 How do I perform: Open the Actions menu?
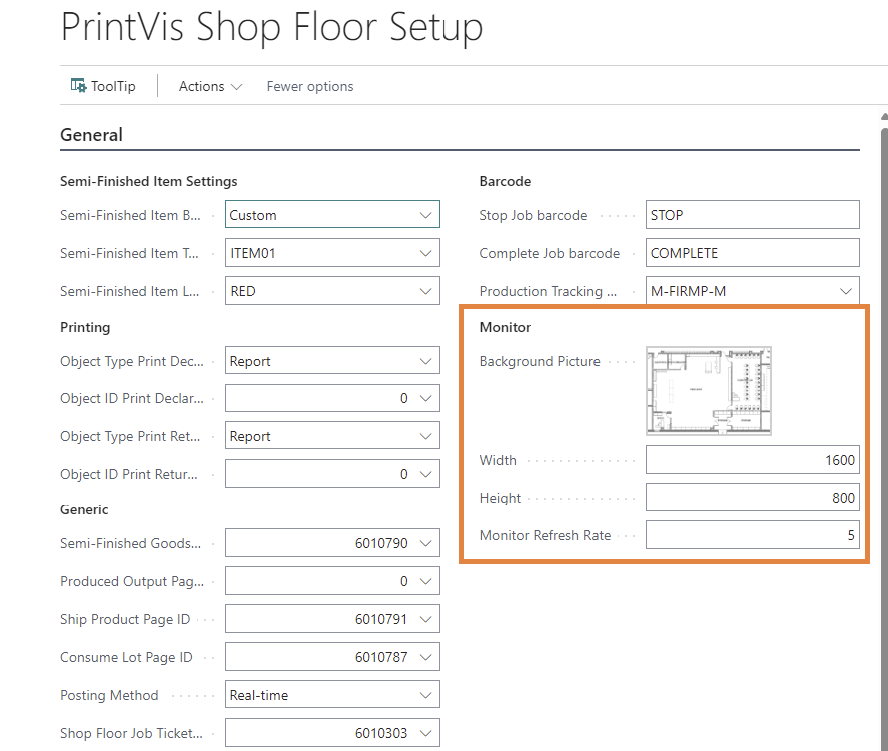tap(210, 86)
